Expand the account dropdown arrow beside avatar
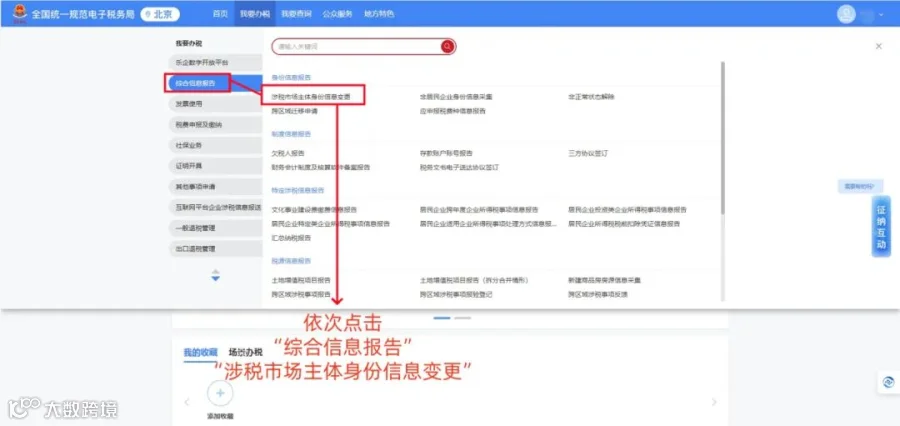900x426 pixels. click(x=882, y=15)
